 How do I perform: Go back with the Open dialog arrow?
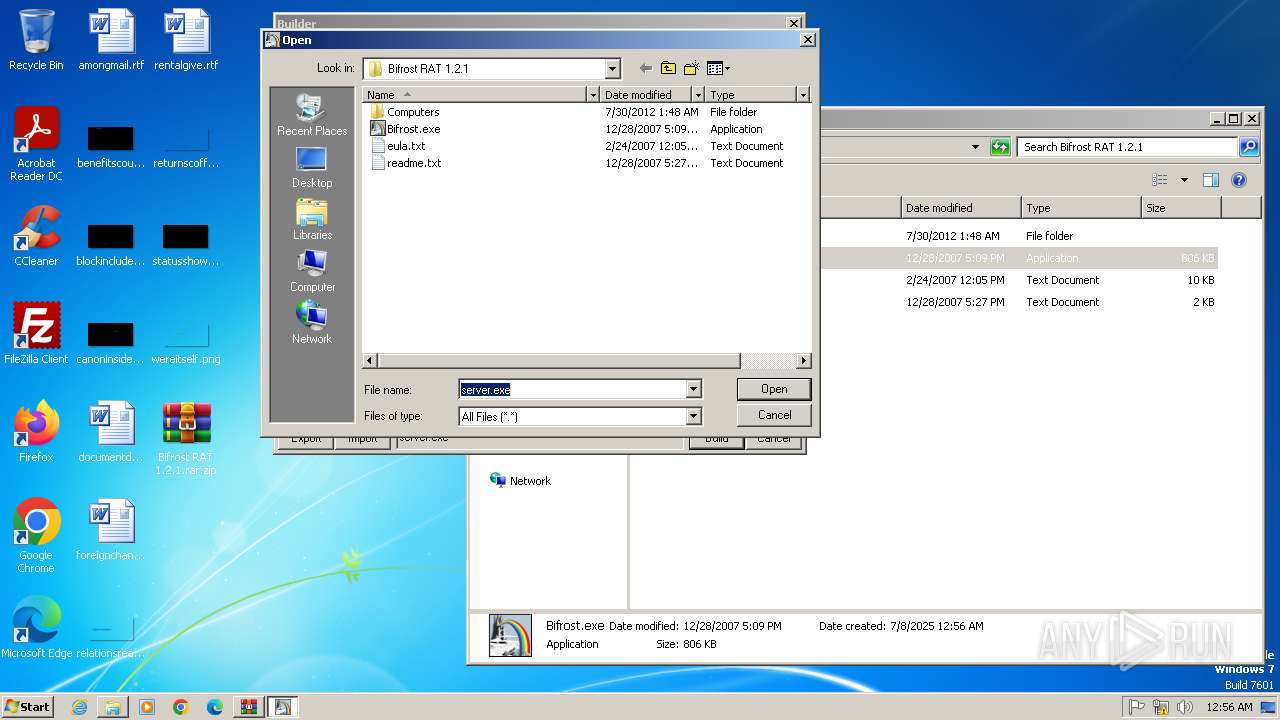pos(645,68)
